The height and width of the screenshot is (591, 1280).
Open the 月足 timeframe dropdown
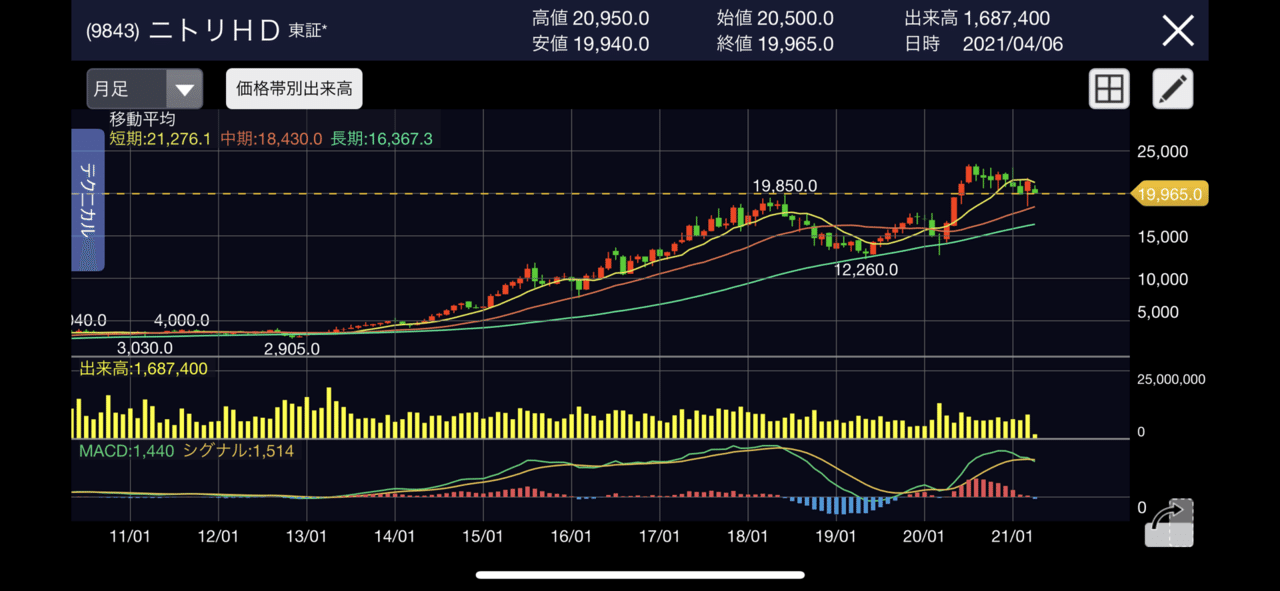click(x=145, y=89)
